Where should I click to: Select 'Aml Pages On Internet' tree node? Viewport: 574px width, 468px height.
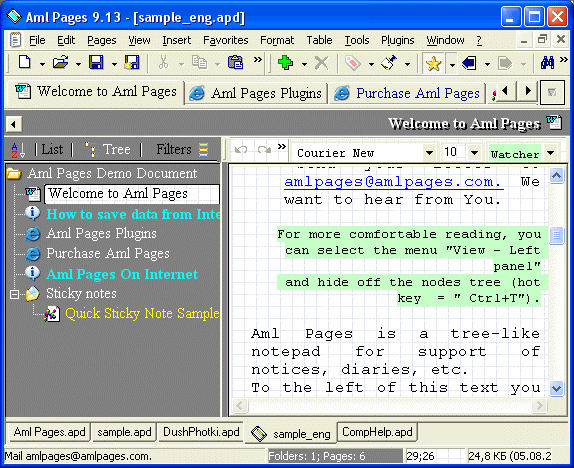[x=122, y=274]
